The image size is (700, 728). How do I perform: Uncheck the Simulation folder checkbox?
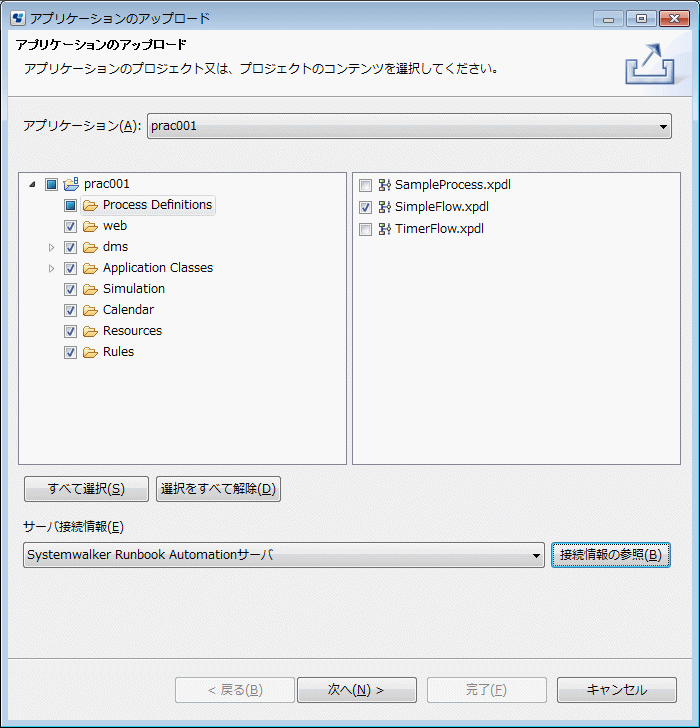[70, 289]
